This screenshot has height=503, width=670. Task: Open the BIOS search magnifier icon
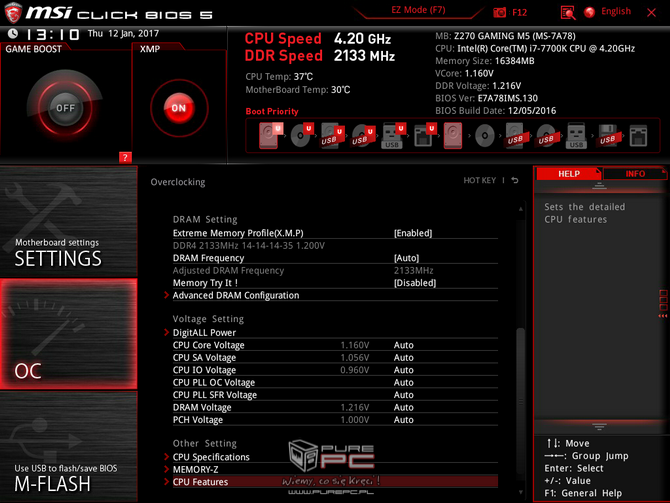(567, 12)
